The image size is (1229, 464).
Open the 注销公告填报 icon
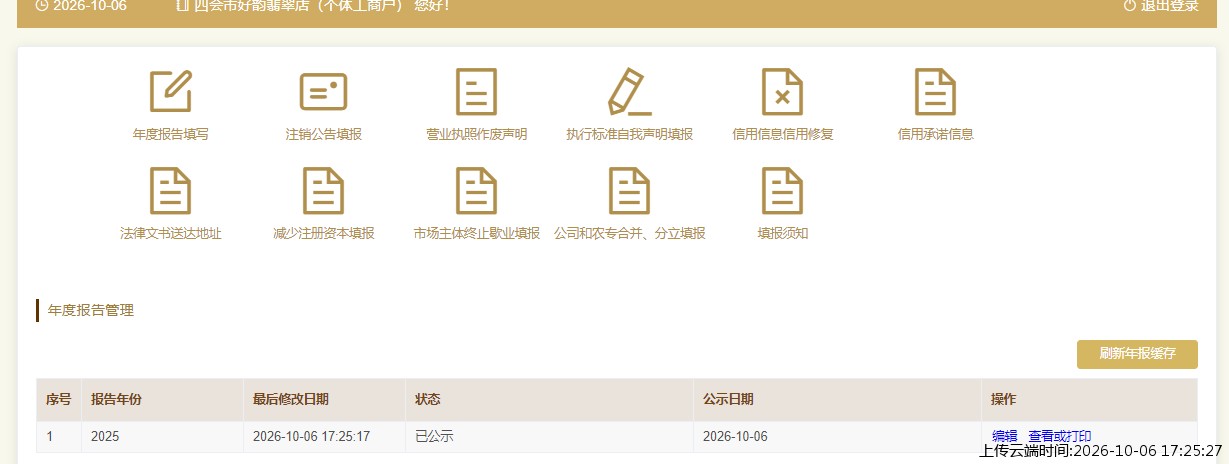(x=323, y=91)
